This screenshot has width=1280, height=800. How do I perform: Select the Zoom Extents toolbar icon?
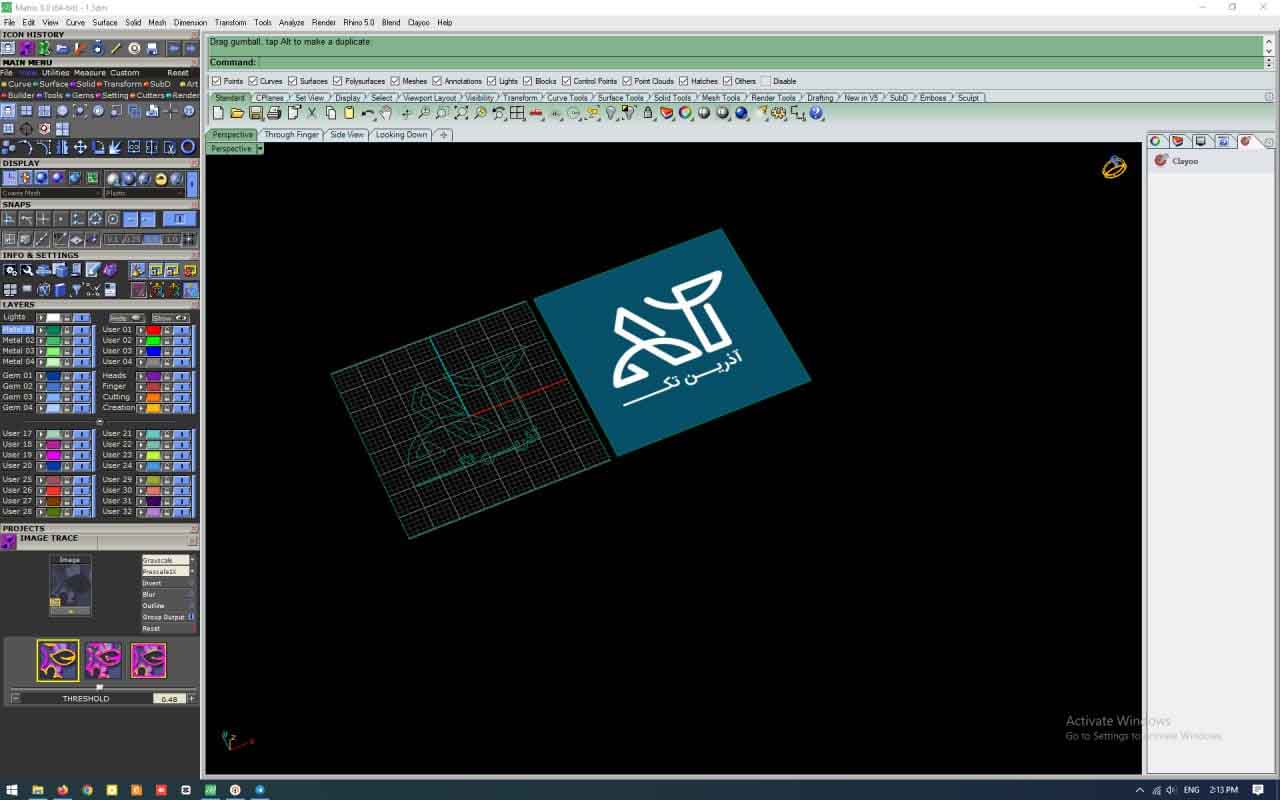(461, 114)
